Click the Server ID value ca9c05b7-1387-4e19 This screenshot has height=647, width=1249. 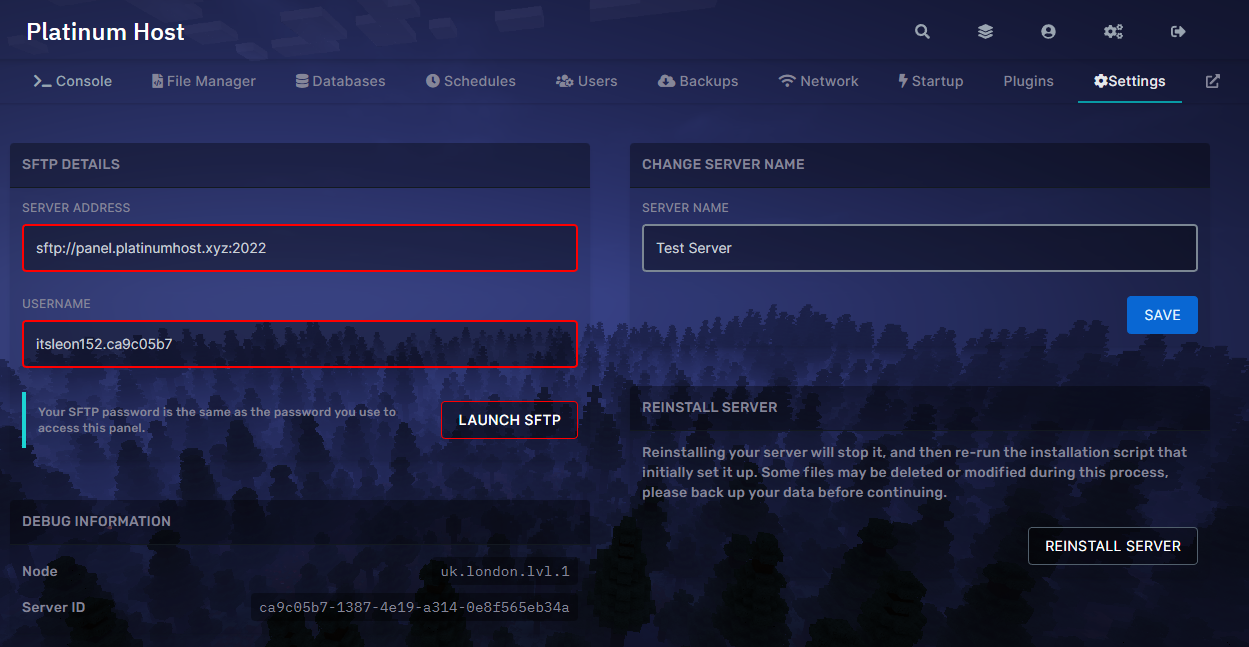[x=414, y=607]
